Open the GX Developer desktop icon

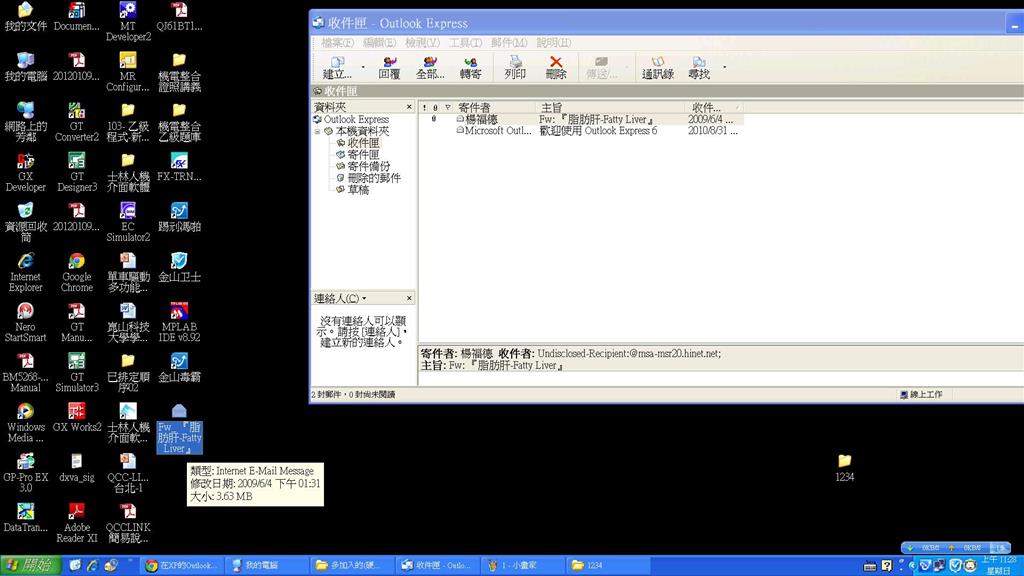(x=25, y=172)
